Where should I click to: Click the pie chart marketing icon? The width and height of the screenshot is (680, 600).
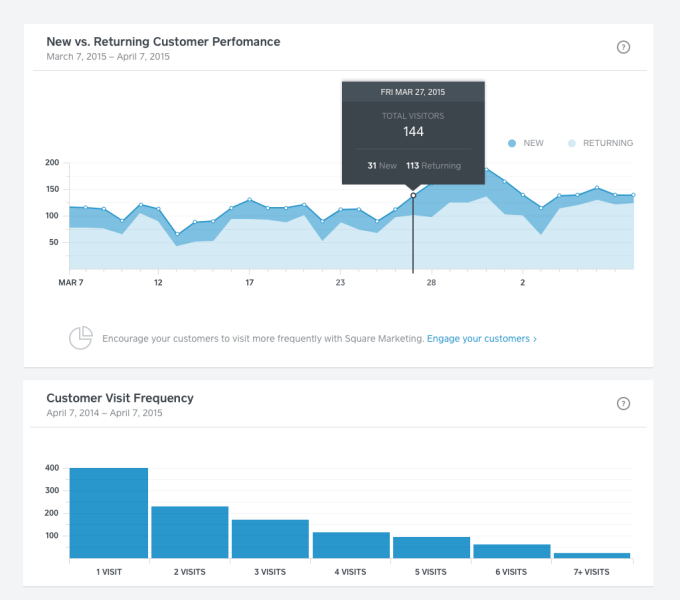(81, 338)
